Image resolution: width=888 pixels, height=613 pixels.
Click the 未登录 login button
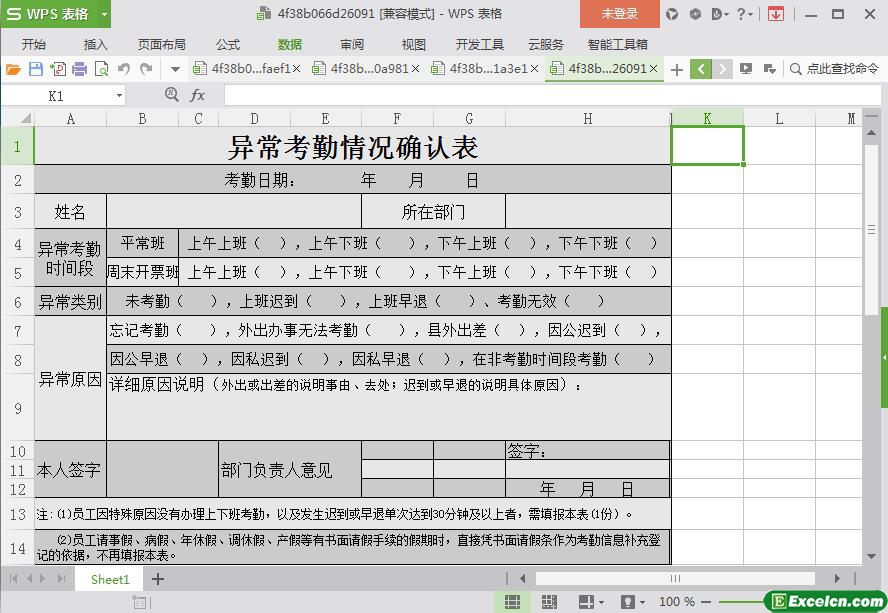pos(619,14)
